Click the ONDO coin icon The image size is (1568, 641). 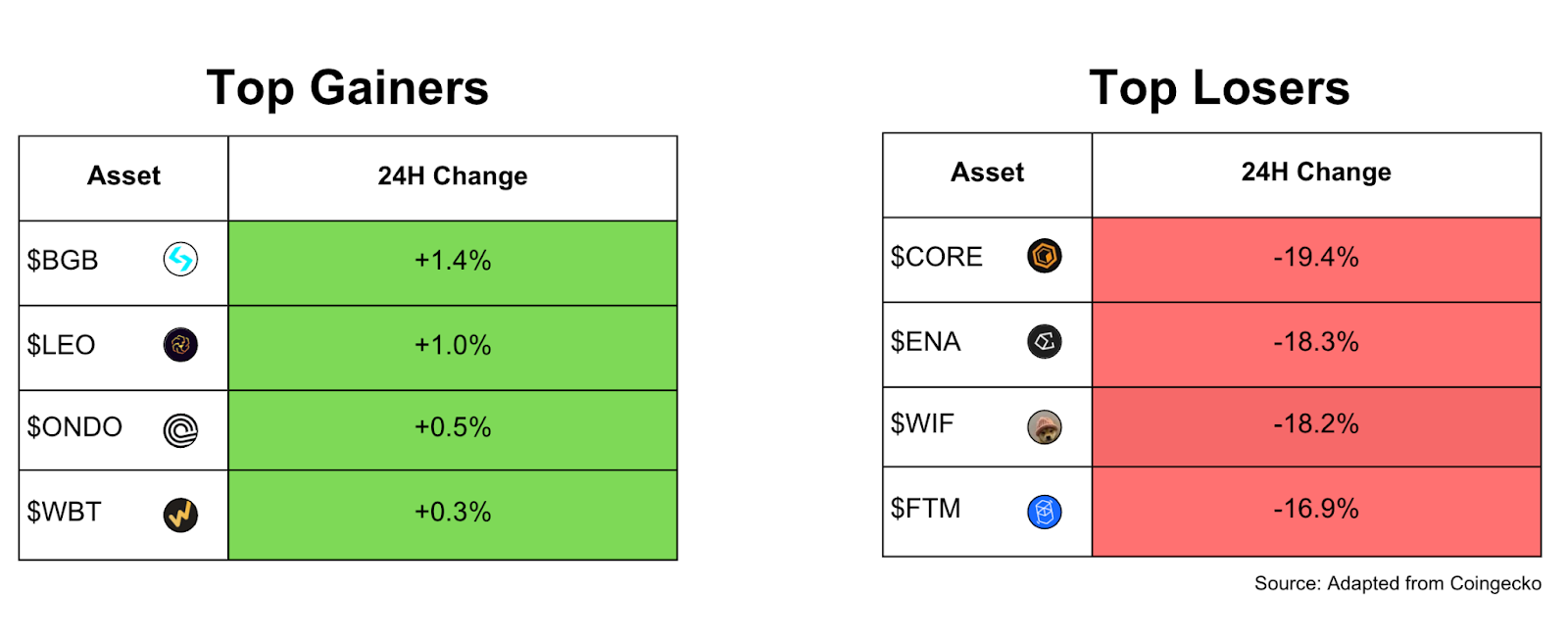(x=180, y=429)
